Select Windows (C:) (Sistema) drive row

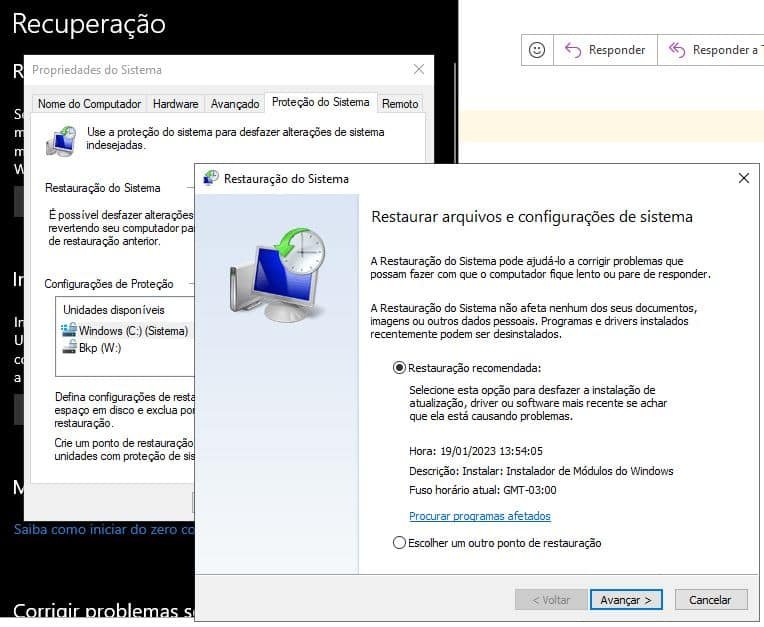tap(127, 331)
